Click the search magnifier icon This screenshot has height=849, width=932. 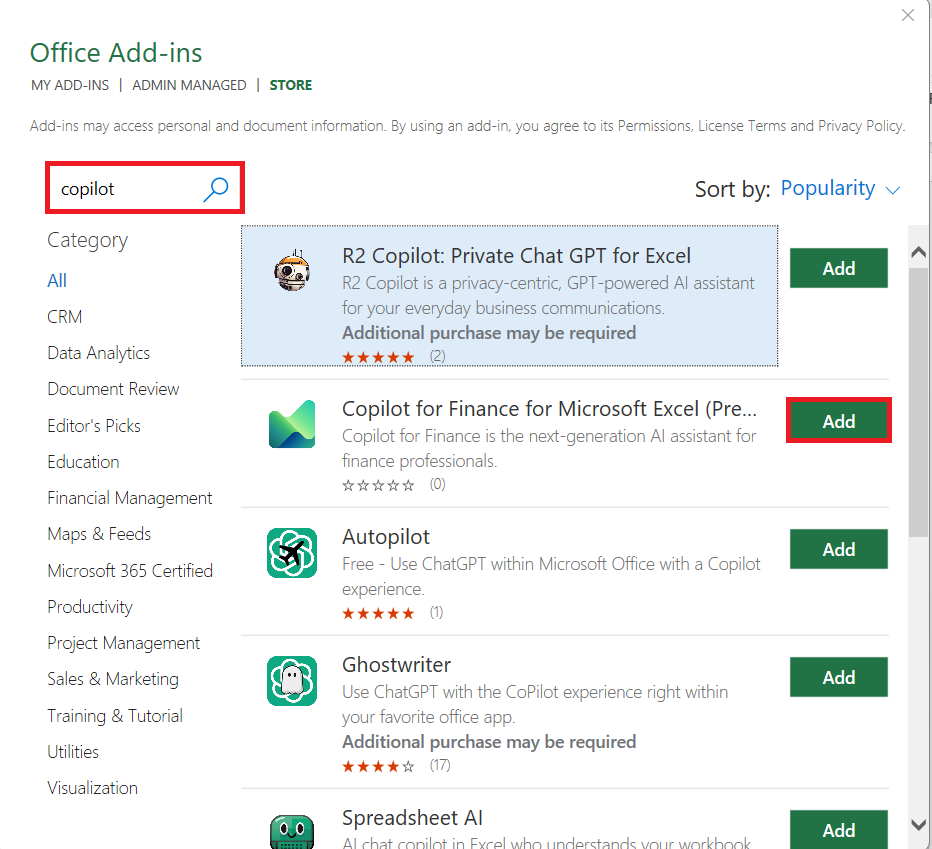click(x=215, y=189)
